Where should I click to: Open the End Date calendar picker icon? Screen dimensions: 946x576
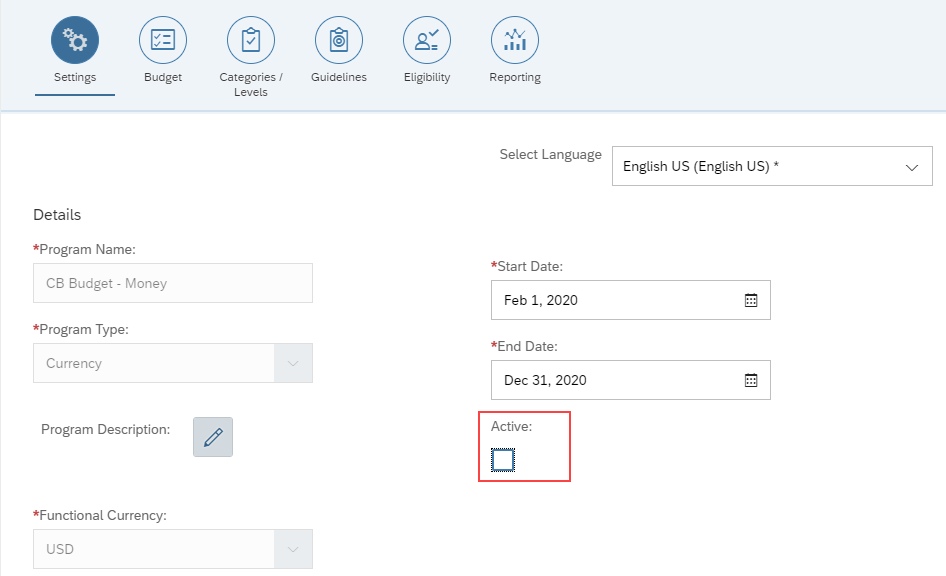click(751, 381)
